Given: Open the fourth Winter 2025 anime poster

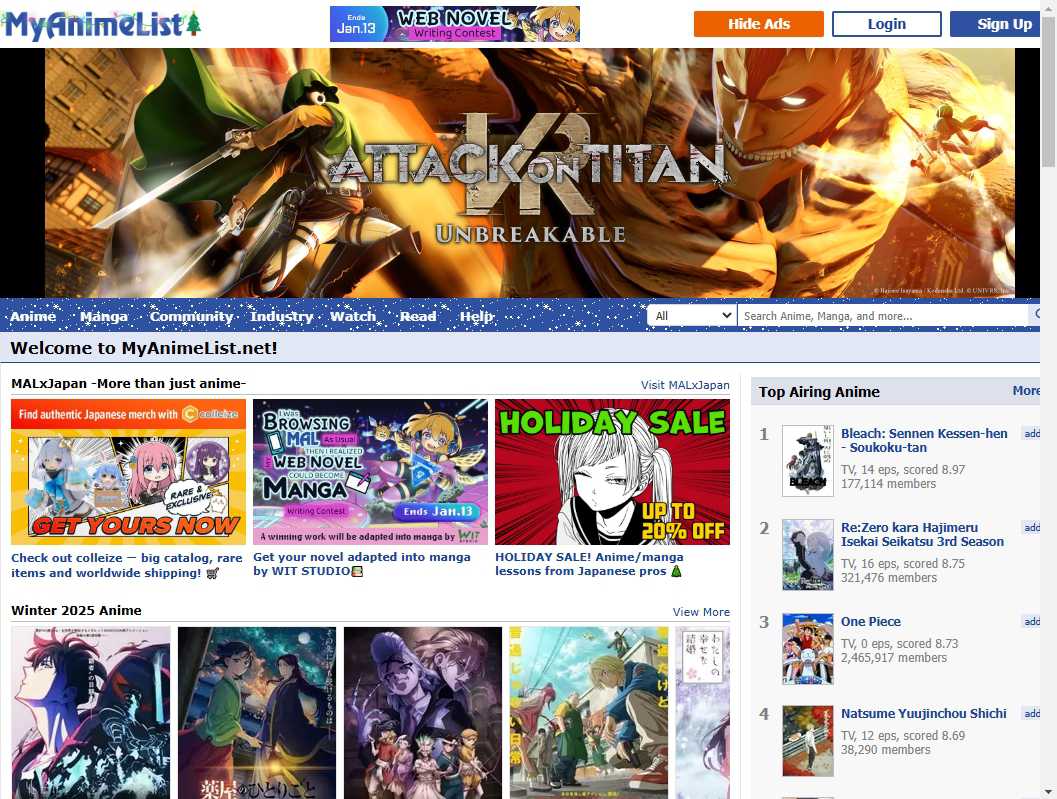Looking at the screenshot, I should (588, 713).
